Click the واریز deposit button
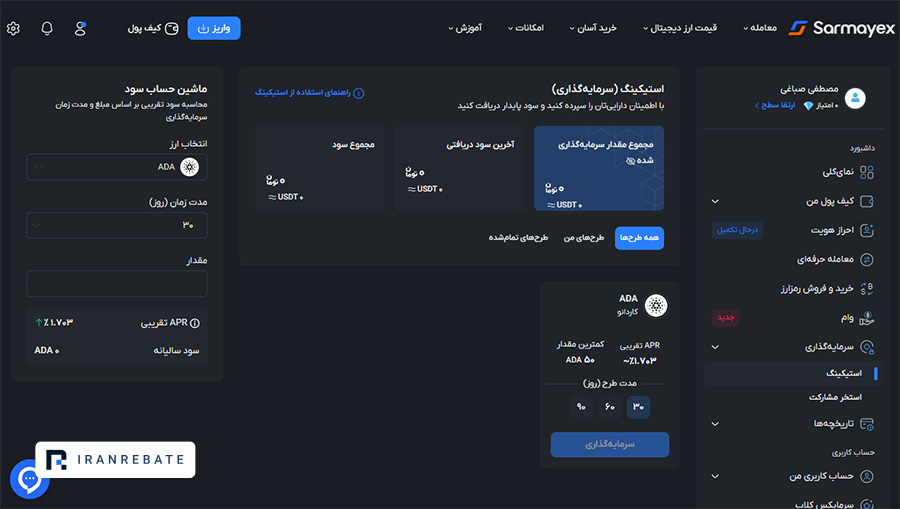The image size is (900, 509). tap(214, 28)
